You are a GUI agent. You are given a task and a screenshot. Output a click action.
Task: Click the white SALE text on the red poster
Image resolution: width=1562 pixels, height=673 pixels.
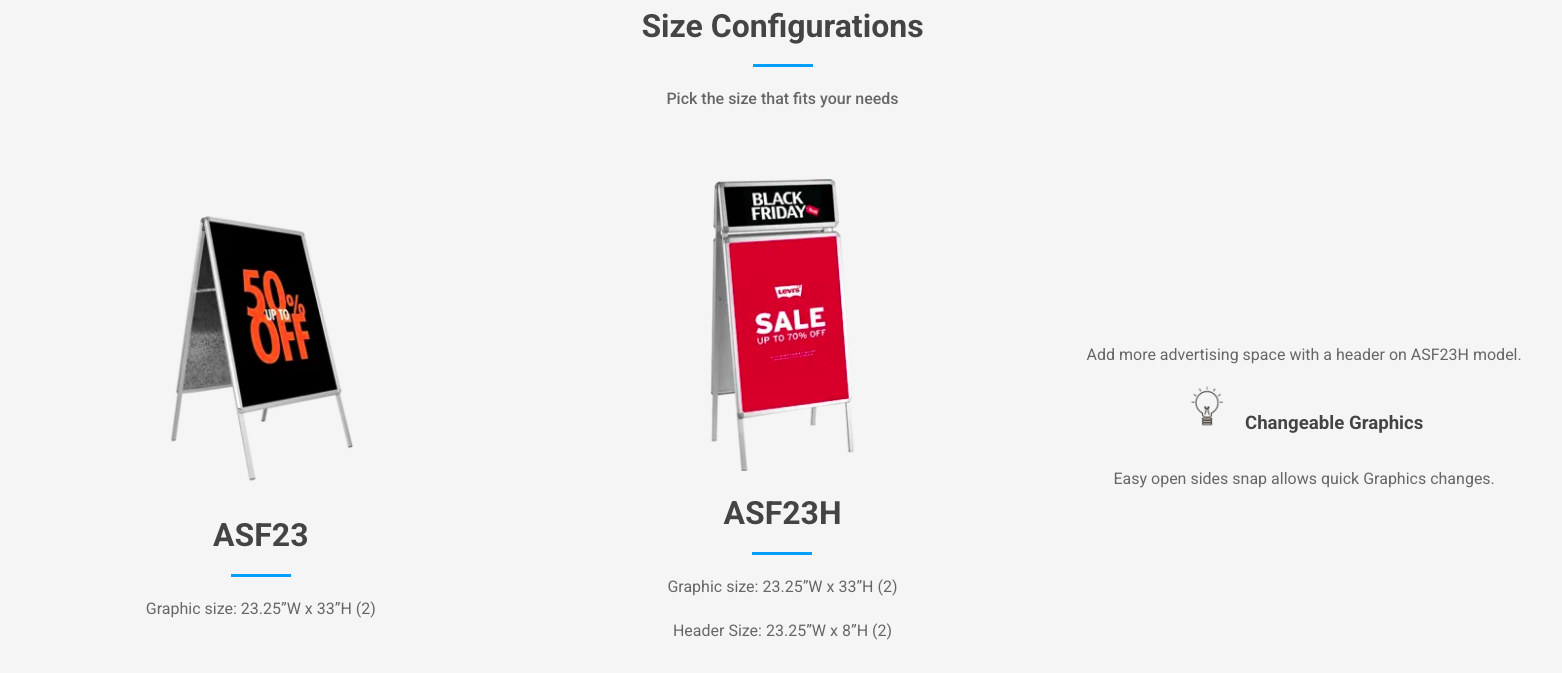pyautogui.click(x=789, y=321)
